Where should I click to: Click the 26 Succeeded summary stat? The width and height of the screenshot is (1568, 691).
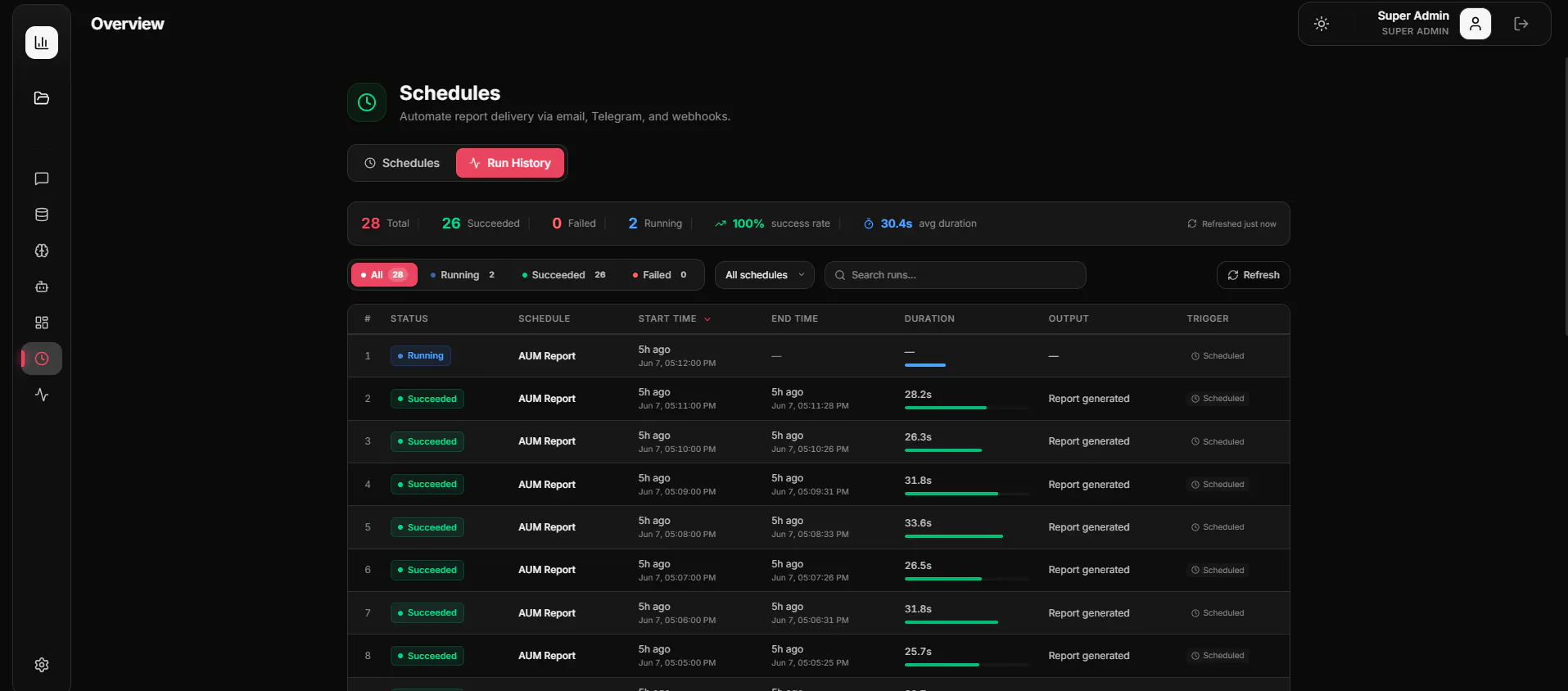coord(481,224)
